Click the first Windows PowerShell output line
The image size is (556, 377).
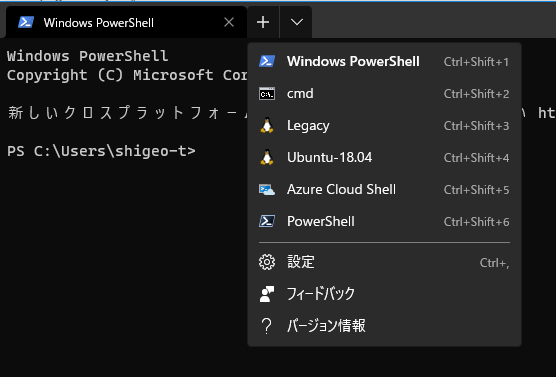[x=87, y=56]
